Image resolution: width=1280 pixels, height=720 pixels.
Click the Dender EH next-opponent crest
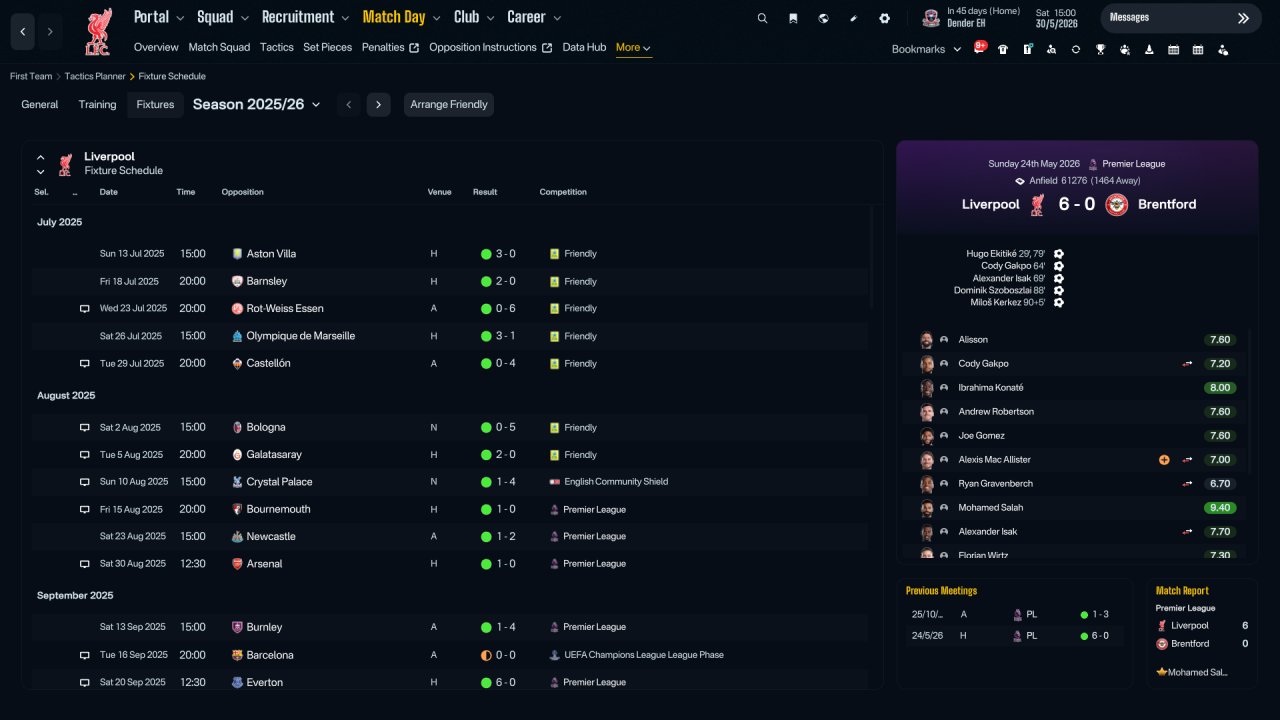(931, 17)
